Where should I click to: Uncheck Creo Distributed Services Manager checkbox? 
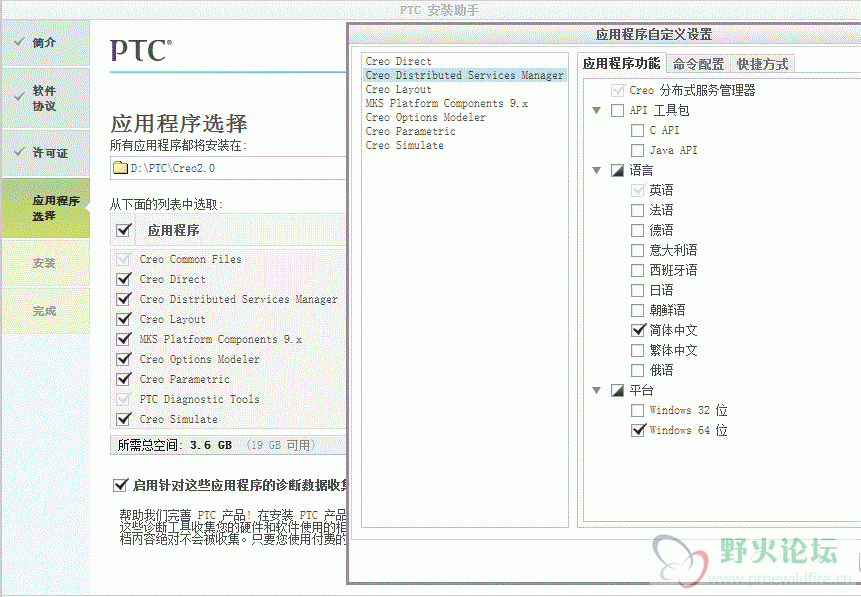[124, 299]
